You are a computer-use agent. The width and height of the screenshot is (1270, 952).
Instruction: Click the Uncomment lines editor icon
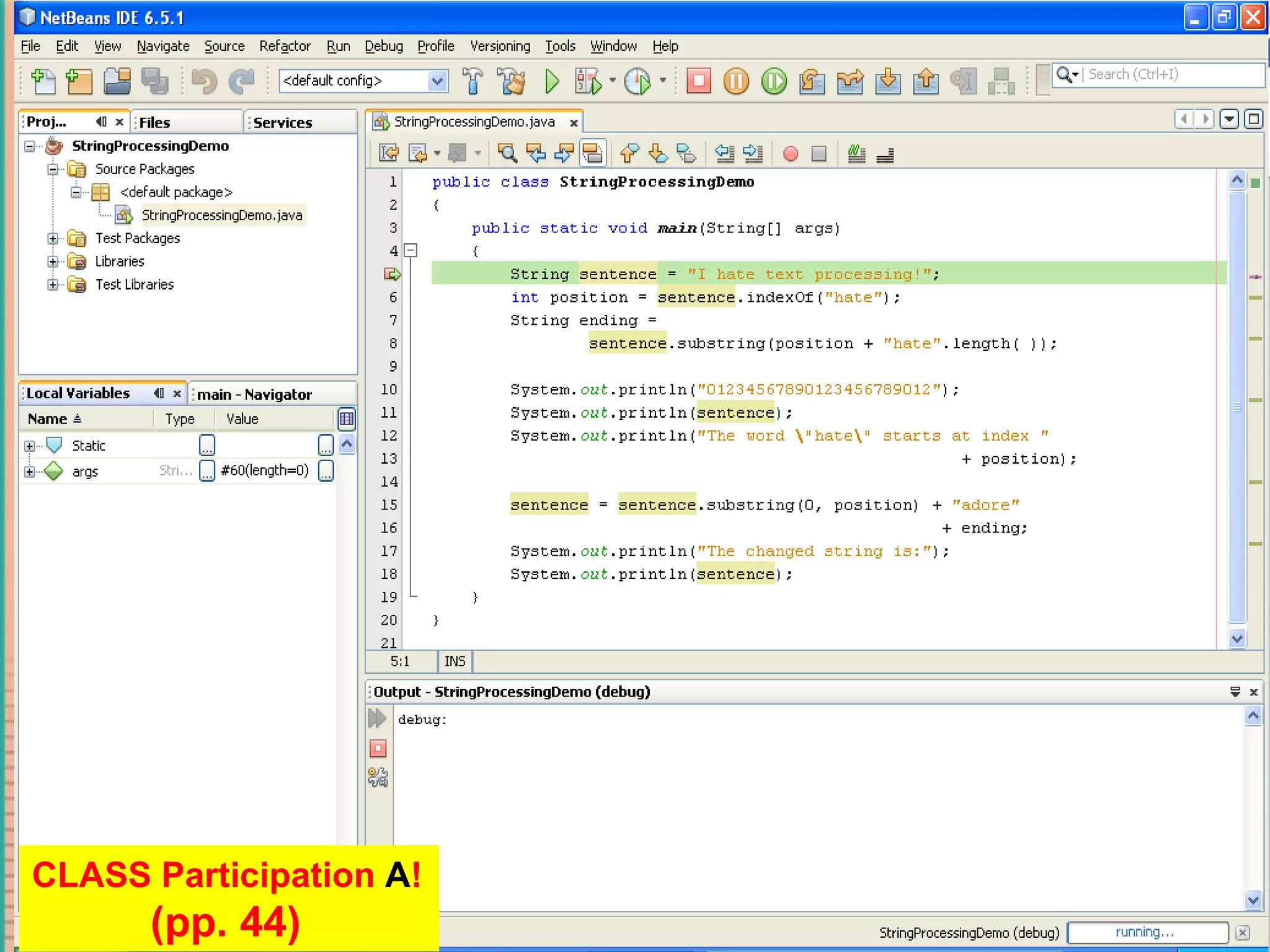[x=885, y=153]
